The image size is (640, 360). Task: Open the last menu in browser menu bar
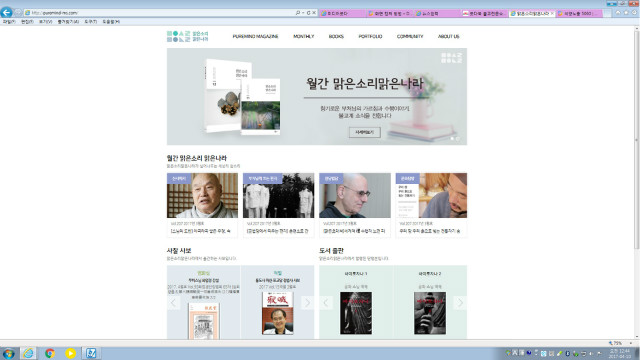tap(111, 22)
